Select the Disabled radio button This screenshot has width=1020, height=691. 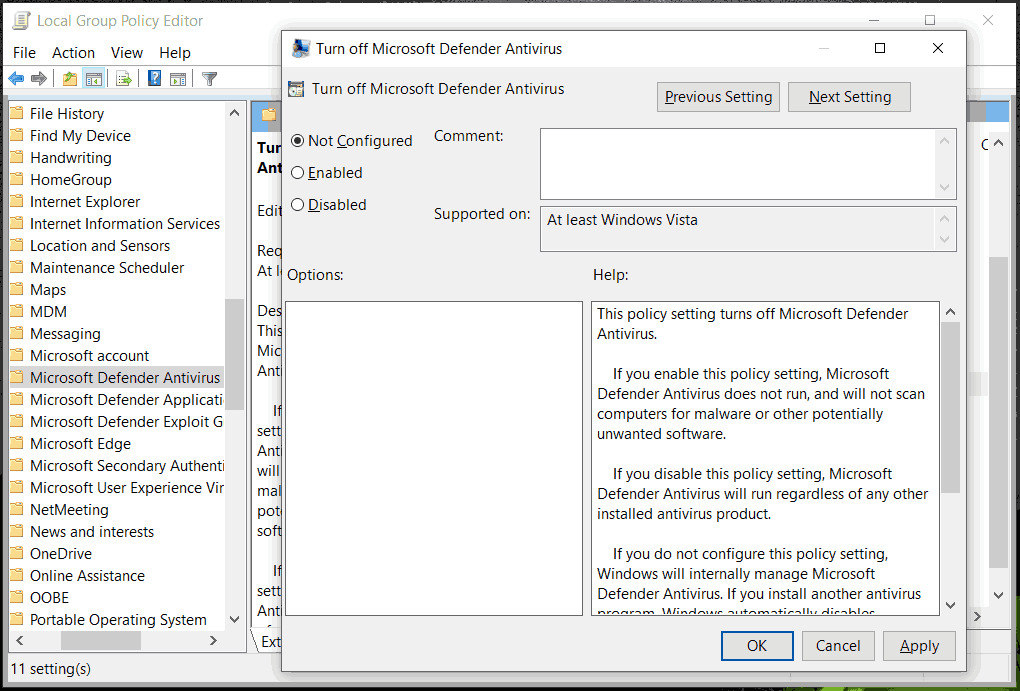297,204
